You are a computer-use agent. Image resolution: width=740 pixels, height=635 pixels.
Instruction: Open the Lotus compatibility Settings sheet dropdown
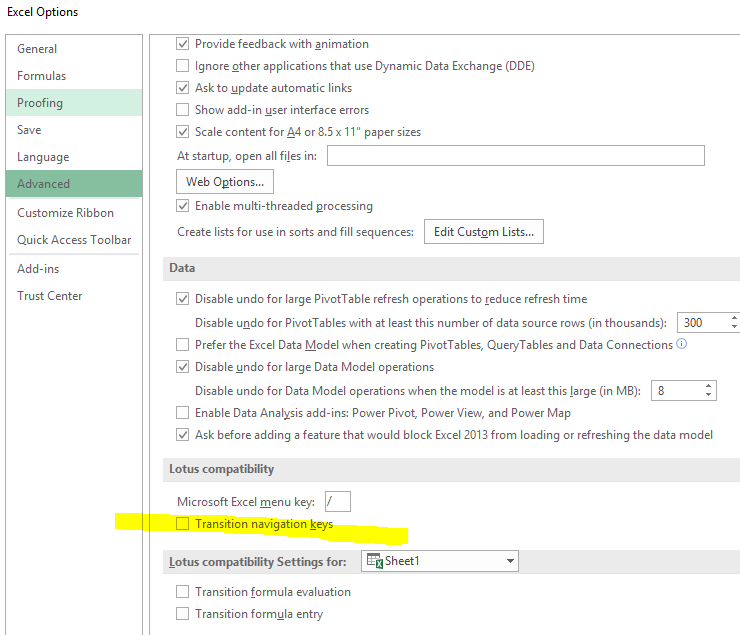(439, 561)
